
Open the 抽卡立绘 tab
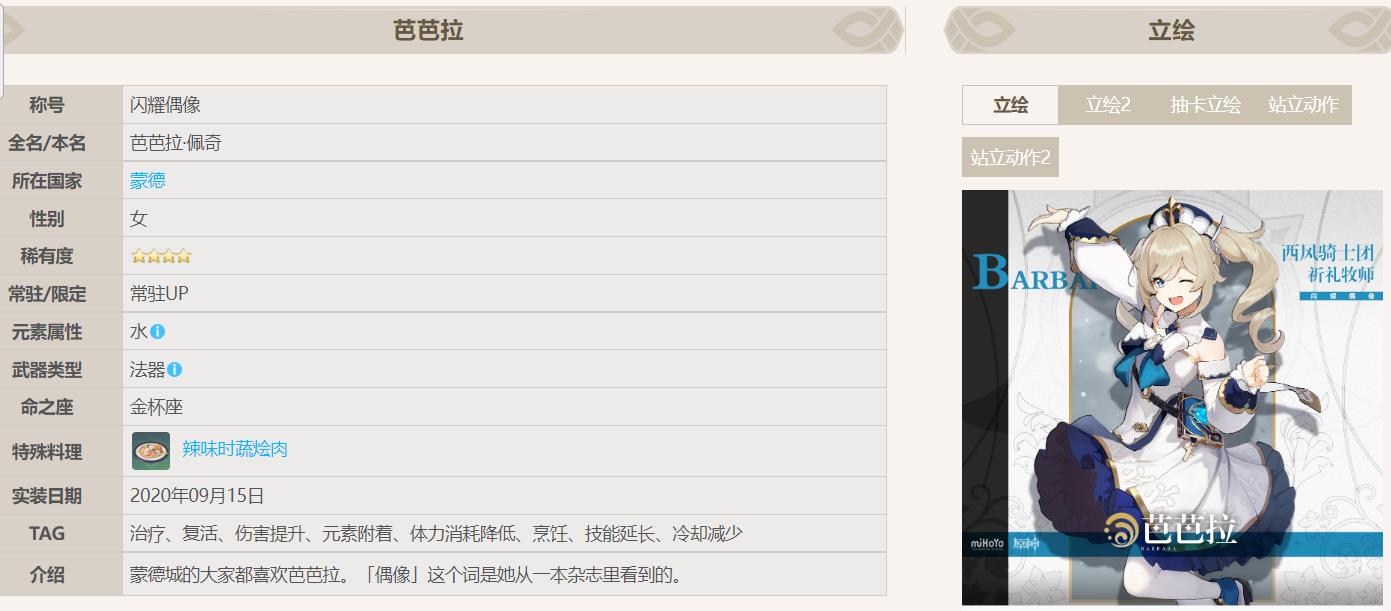click(x=1205, y=105)
